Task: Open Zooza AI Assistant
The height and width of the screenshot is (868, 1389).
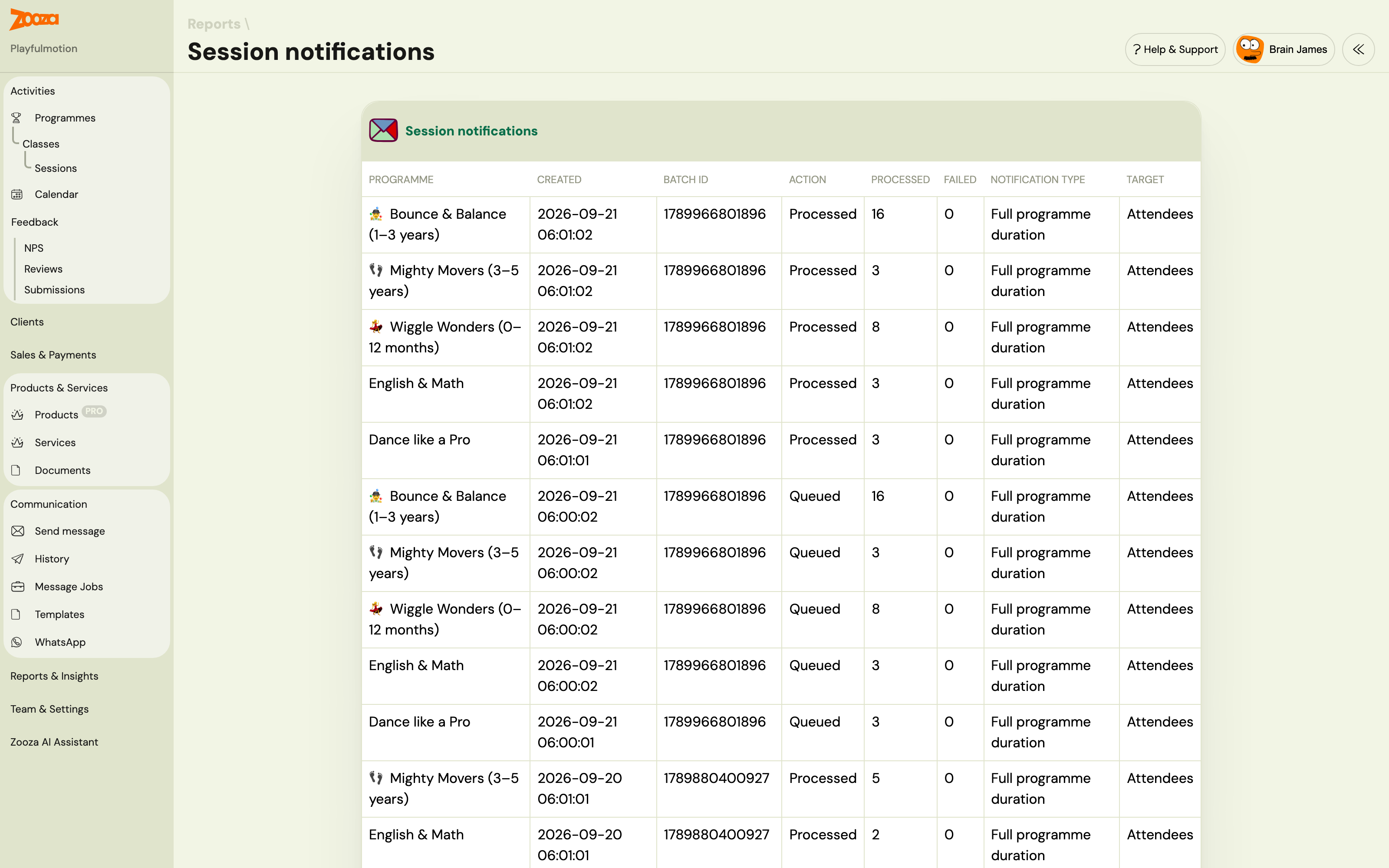Action: (55, 742)
